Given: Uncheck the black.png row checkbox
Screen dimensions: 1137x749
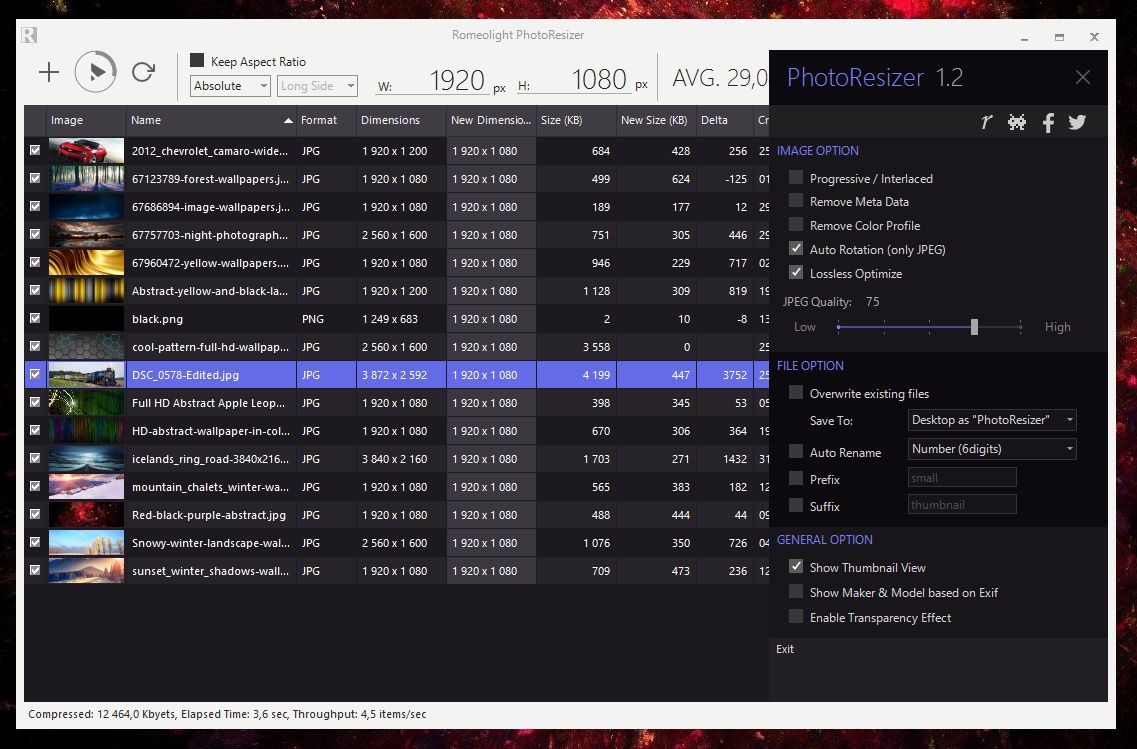Looking at the screenshot, I should pyautogui.click(x=35, y=318).
